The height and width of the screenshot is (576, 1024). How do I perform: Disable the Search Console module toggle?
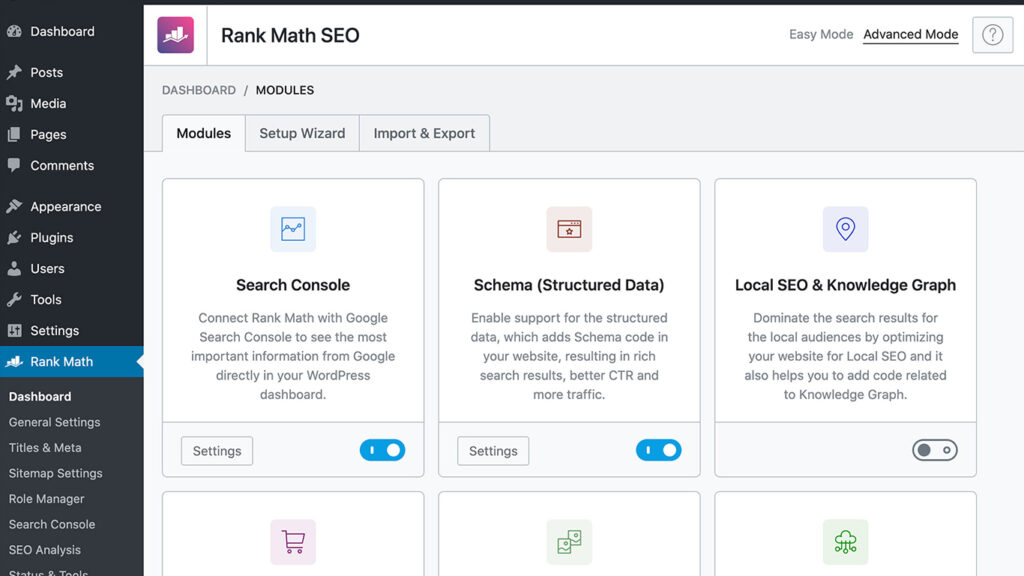(382, 450)
